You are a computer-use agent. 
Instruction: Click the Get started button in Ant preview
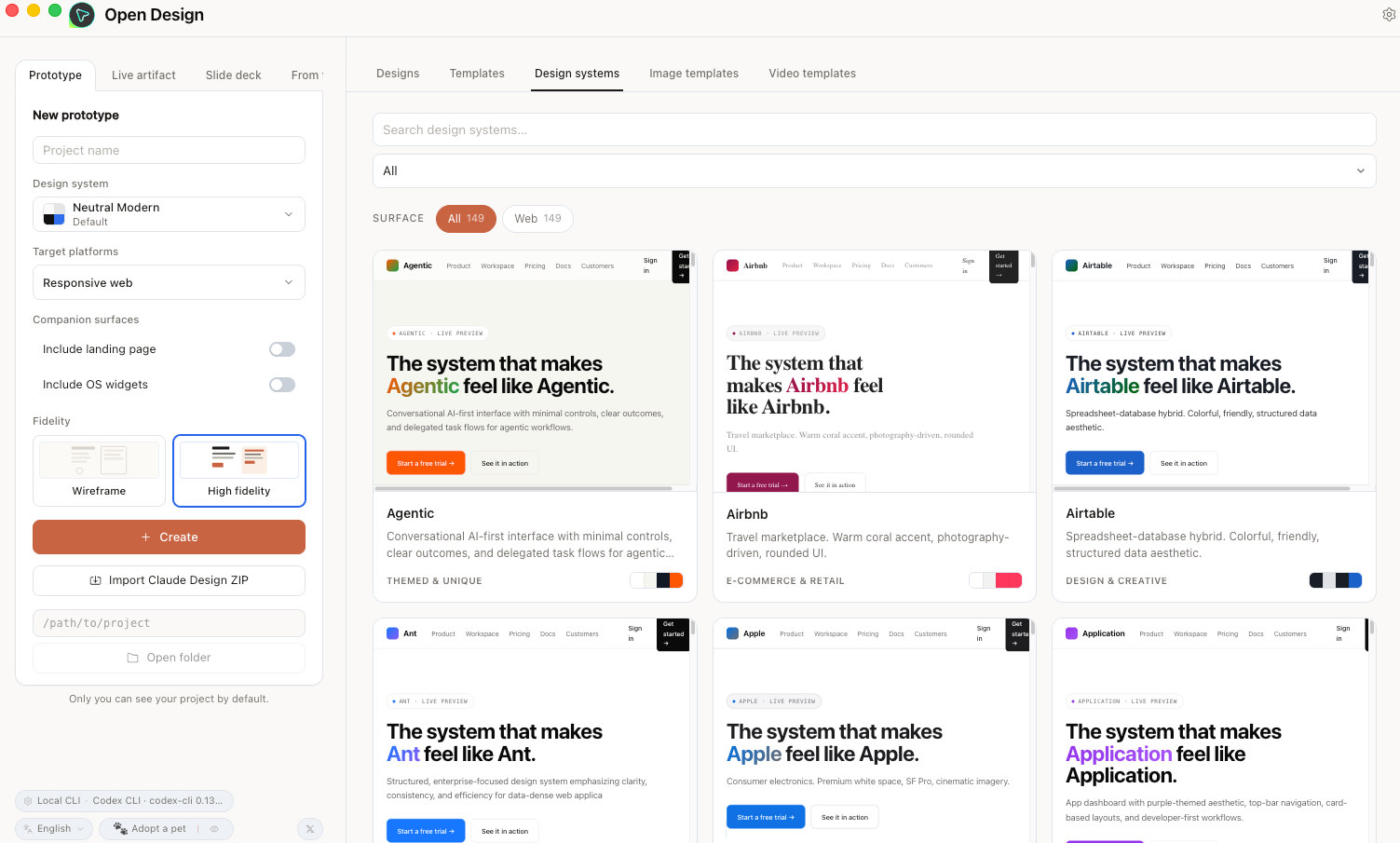point(673,633)
